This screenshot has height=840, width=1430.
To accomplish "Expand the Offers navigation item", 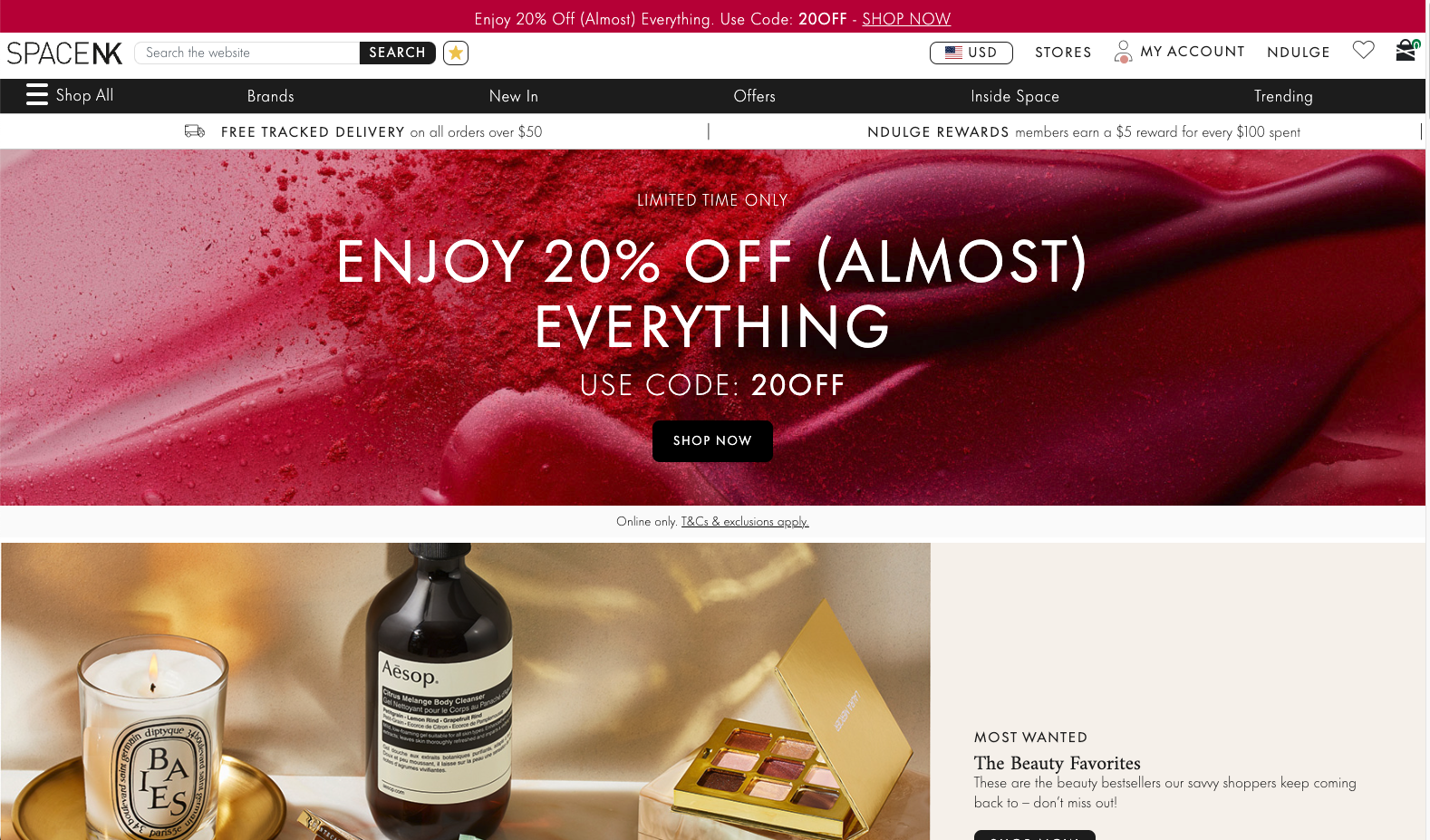I will (x=754, y=96).
